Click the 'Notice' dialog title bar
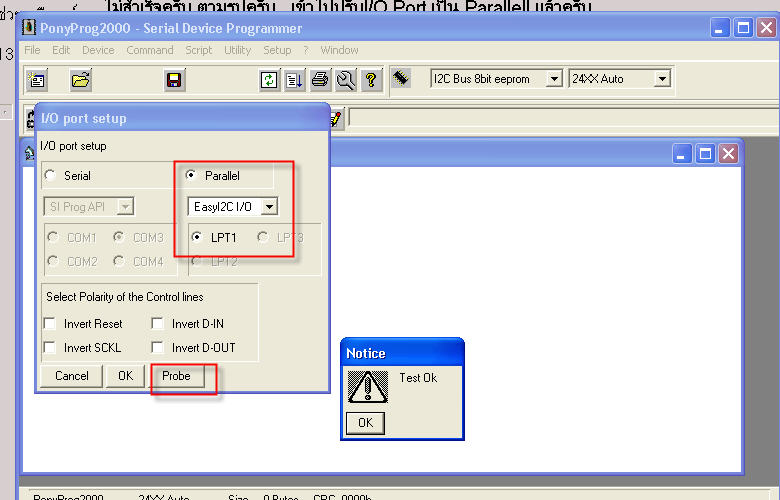This screenshot has width=780, height=500. pyautogui.click(x=402, y=353)
